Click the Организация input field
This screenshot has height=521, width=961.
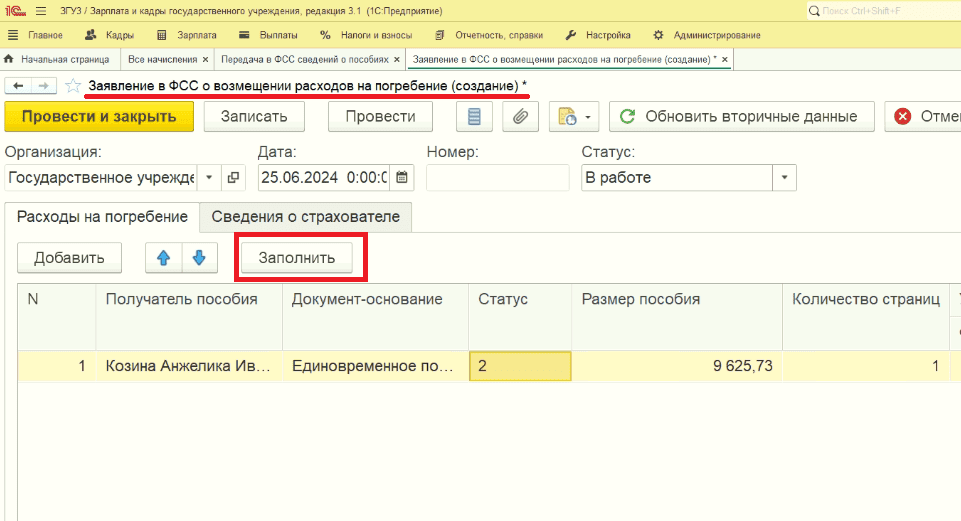[x=101, y=178]
